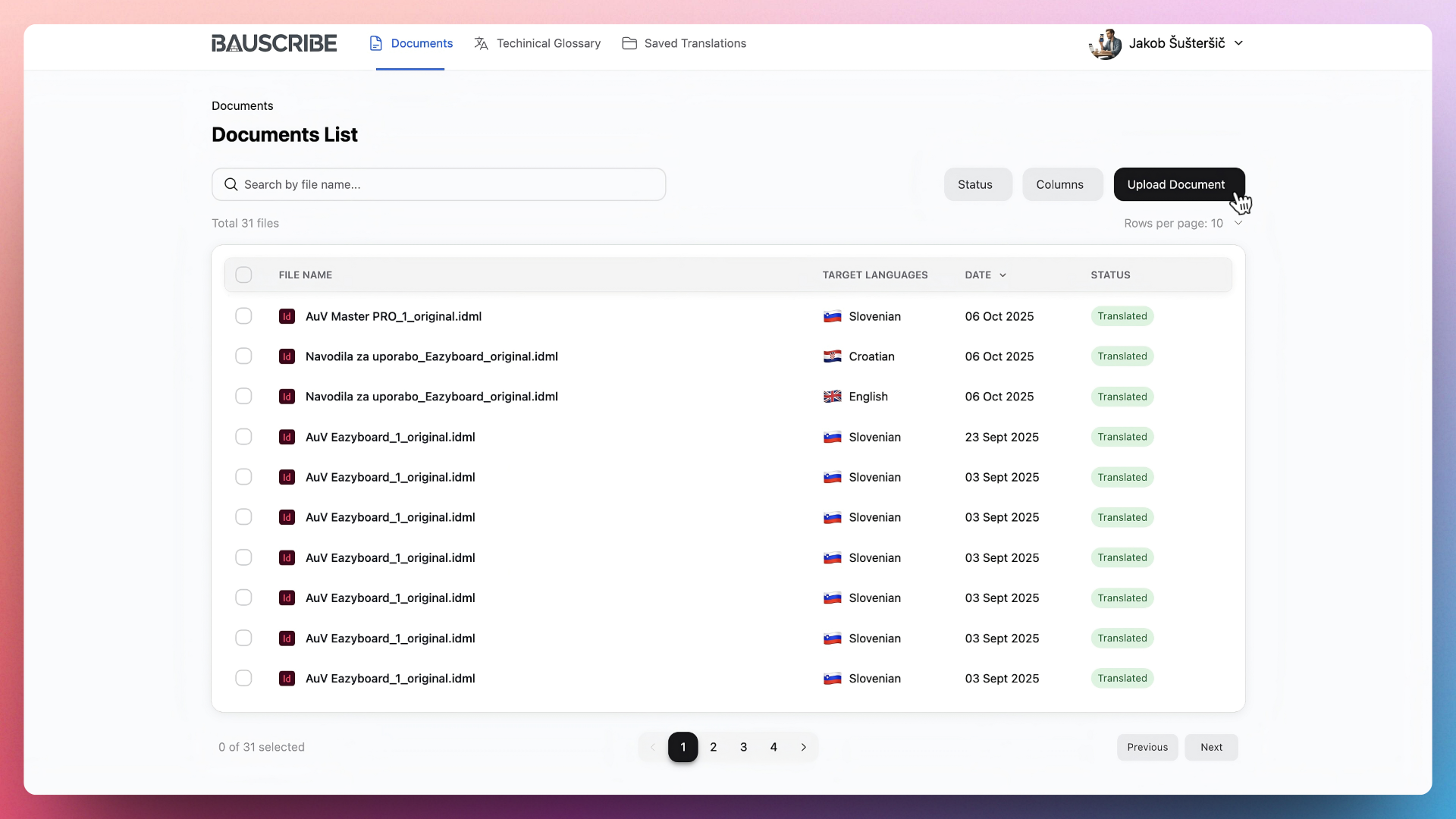Select the checkbox for the English translation row
Screen dimensions: 1456x819
click(x=243, y=397)
